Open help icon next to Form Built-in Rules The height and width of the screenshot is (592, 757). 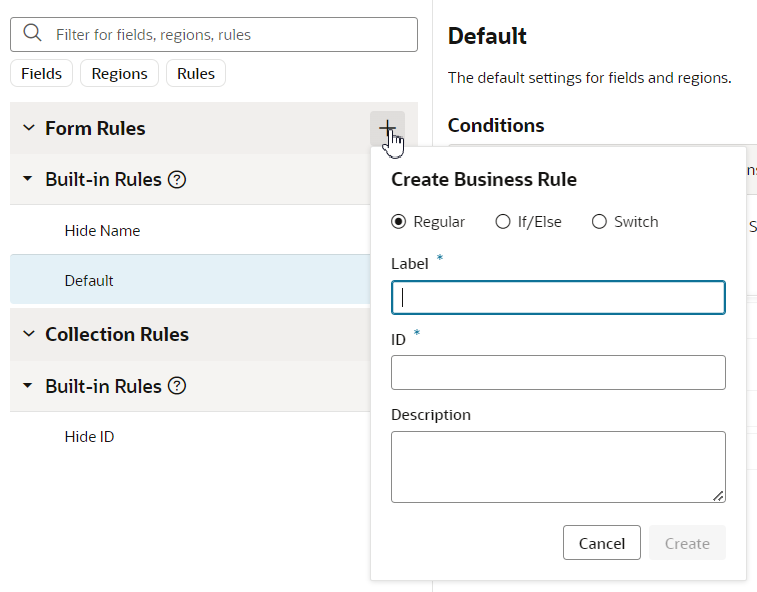click(177, 180)
